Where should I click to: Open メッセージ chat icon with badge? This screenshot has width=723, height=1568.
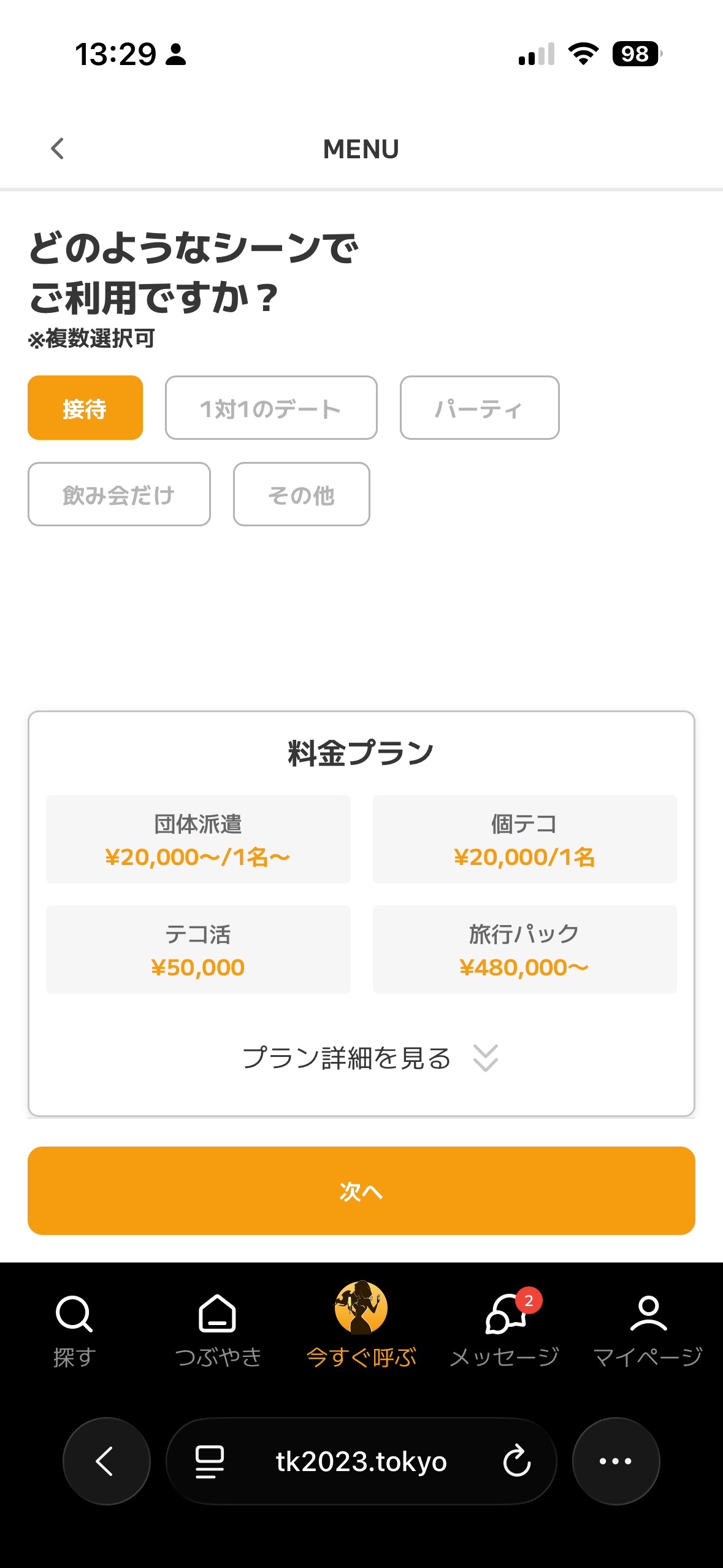506,1314
